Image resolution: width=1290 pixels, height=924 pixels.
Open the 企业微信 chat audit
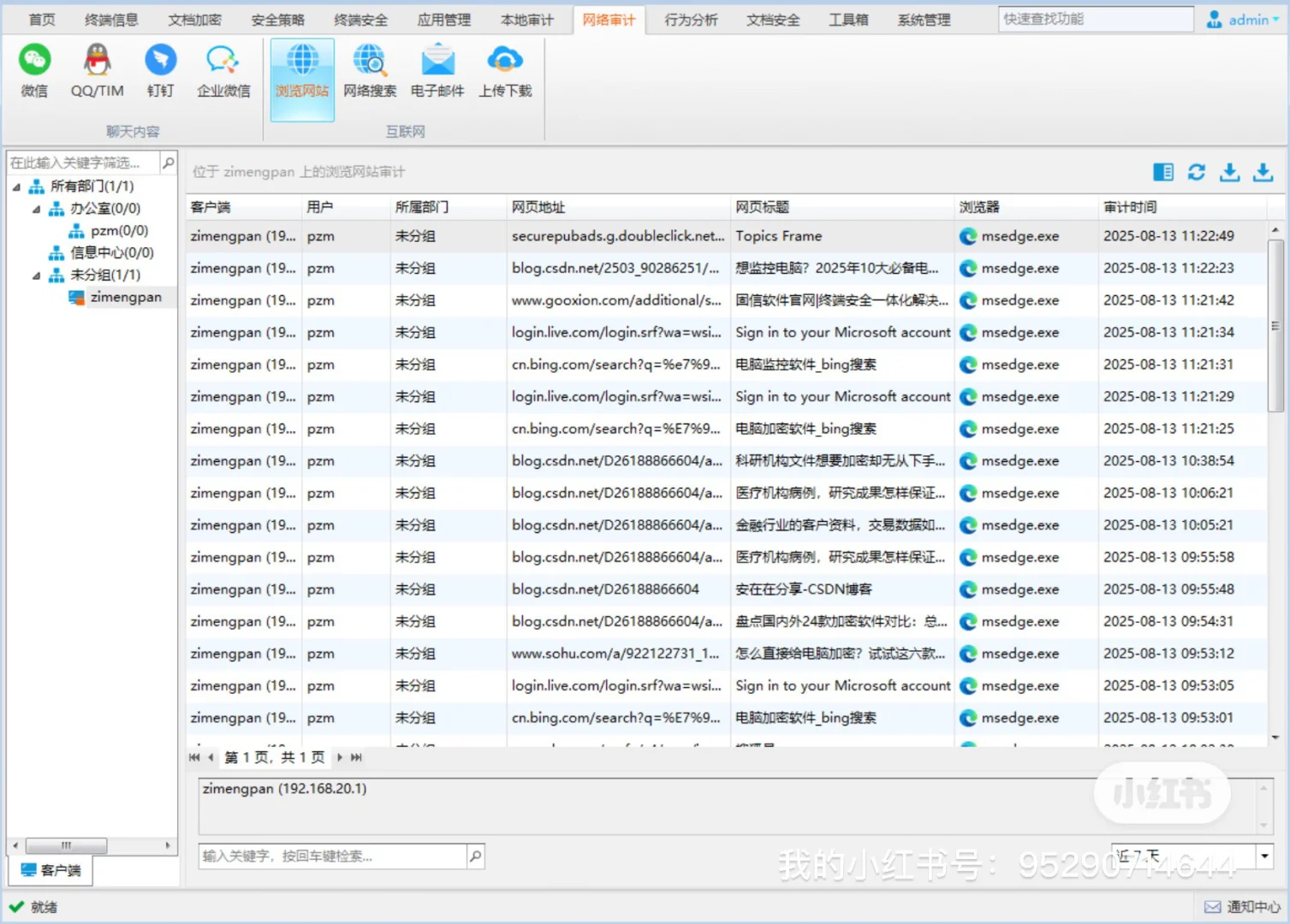tap(223, 71)
